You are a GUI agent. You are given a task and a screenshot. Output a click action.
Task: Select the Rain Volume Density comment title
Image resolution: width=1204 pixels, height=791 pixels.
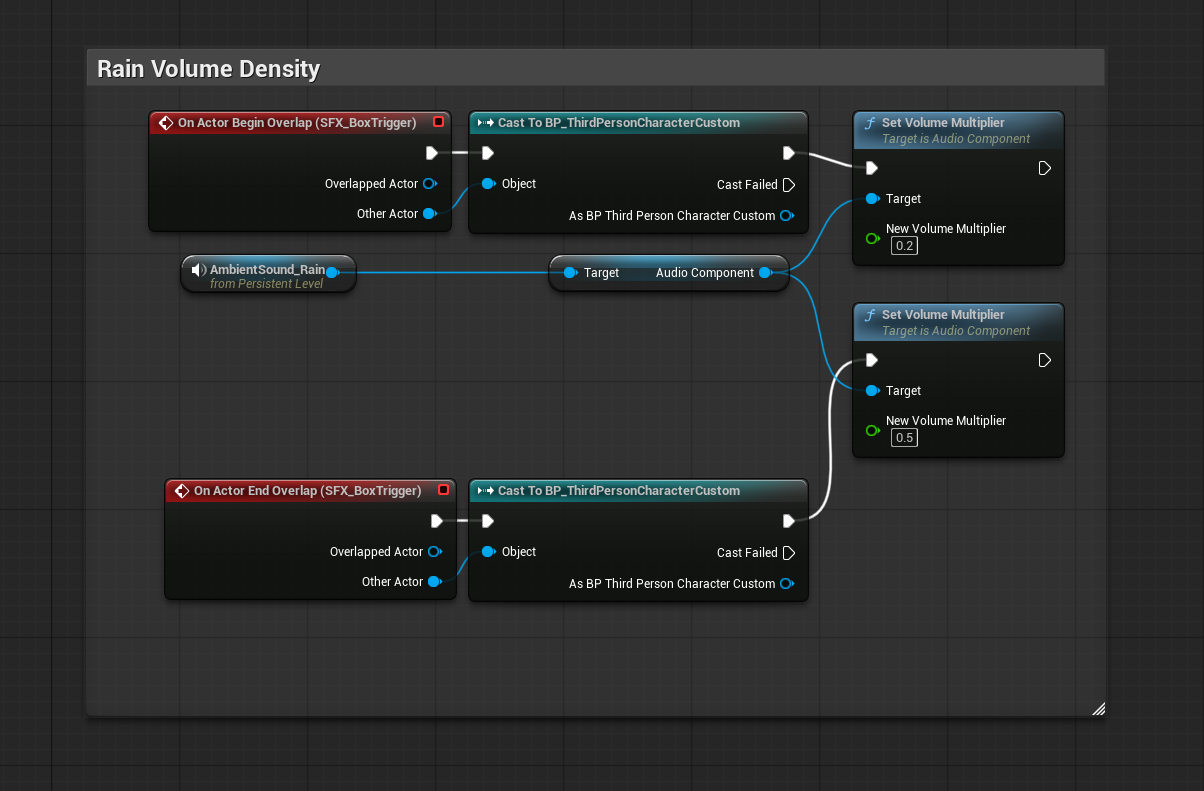point(208,69)
